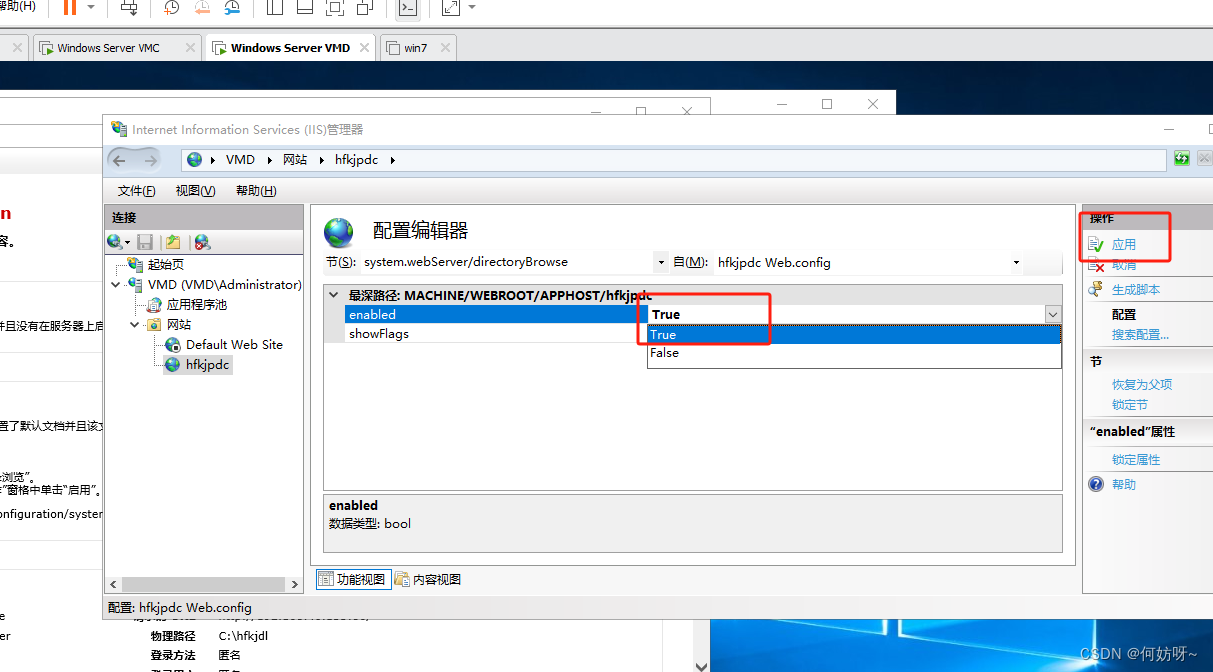Viewport: 1213px width, 672px height.
Task: Open the 文件(F) menu in IIS Manager
Action: point(137,191)
